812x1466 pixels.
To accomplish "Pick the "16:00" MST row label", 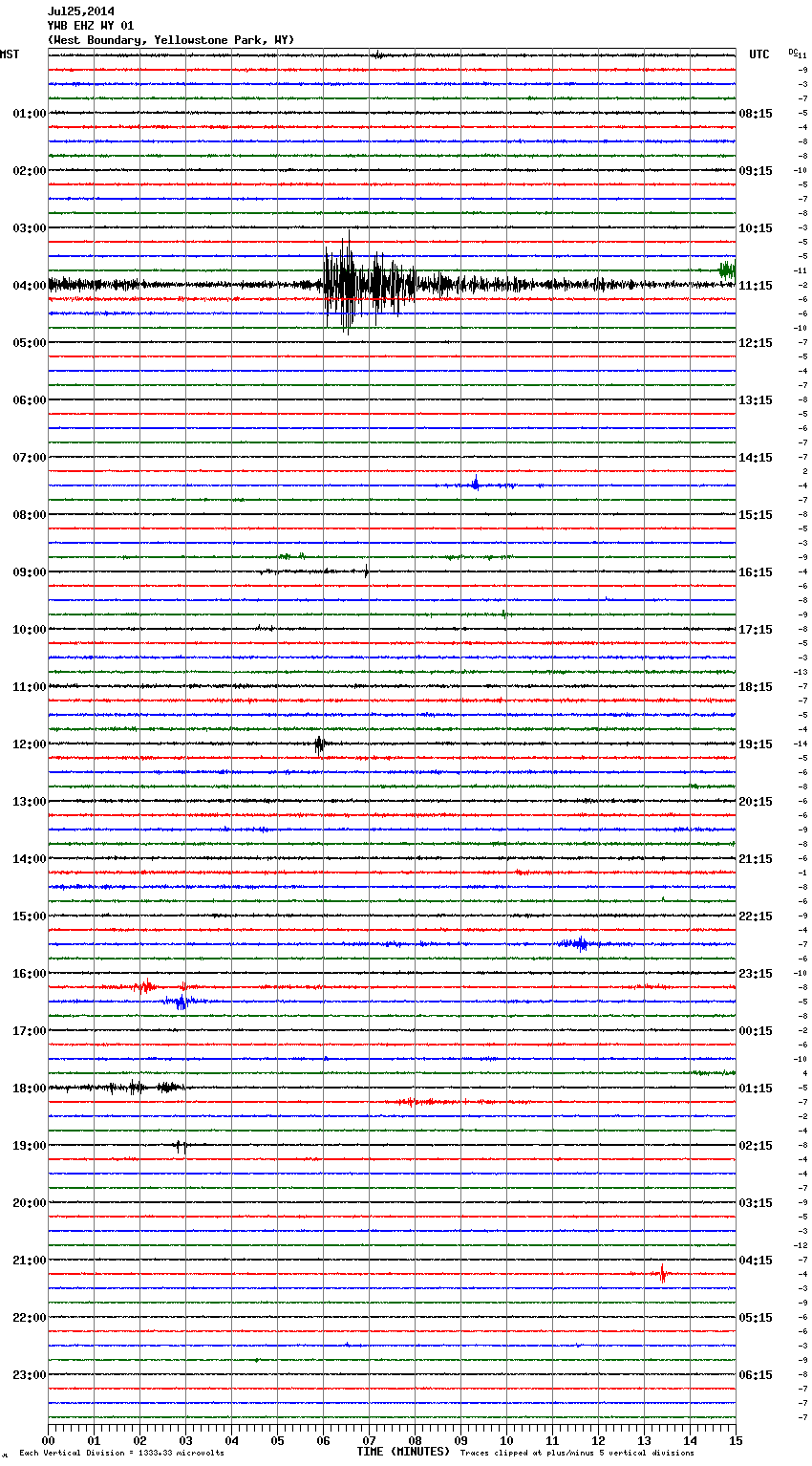I will point(30,974).
